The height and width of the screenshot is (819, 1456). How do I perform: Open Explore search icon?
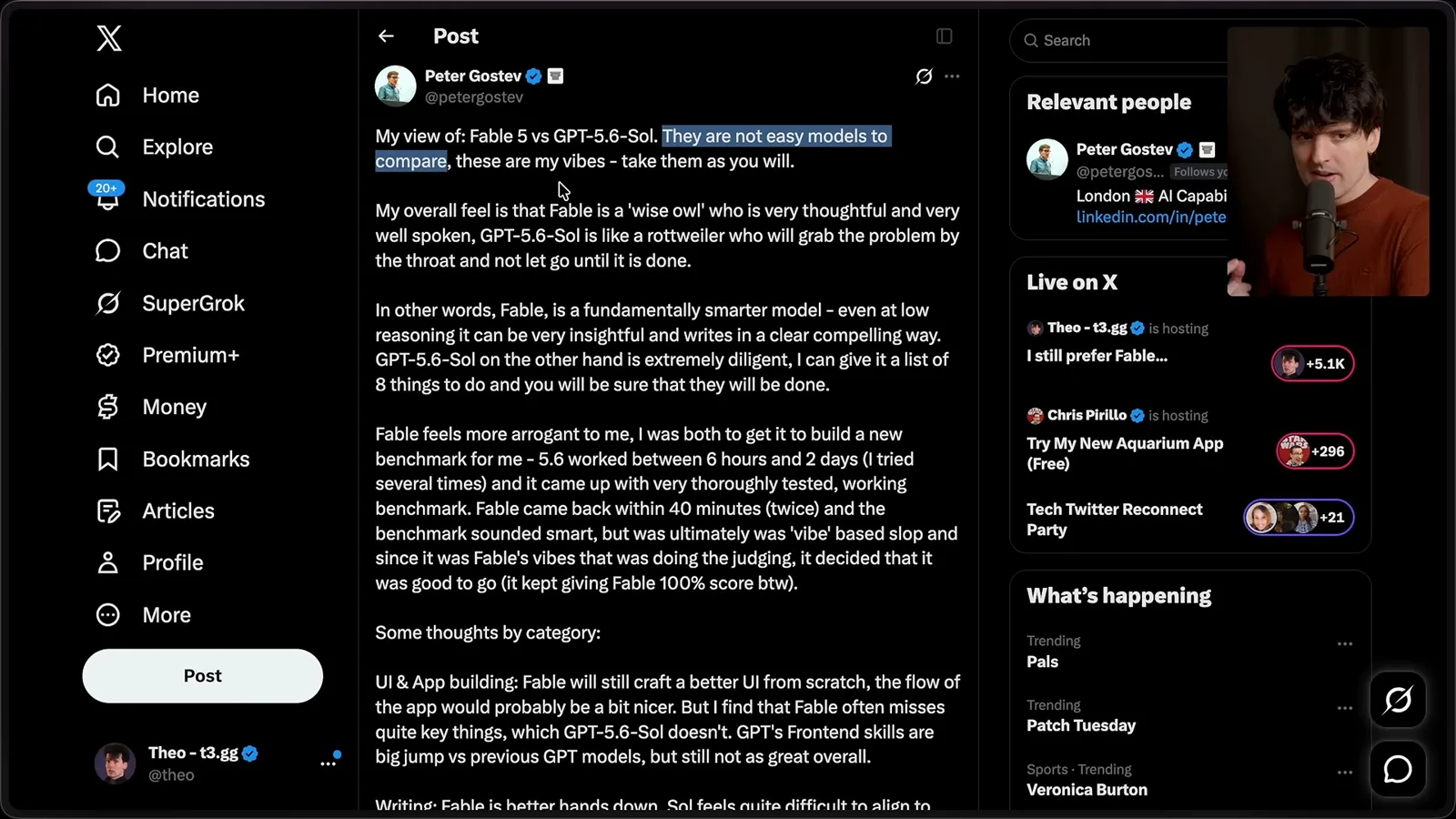pos(108,147)
